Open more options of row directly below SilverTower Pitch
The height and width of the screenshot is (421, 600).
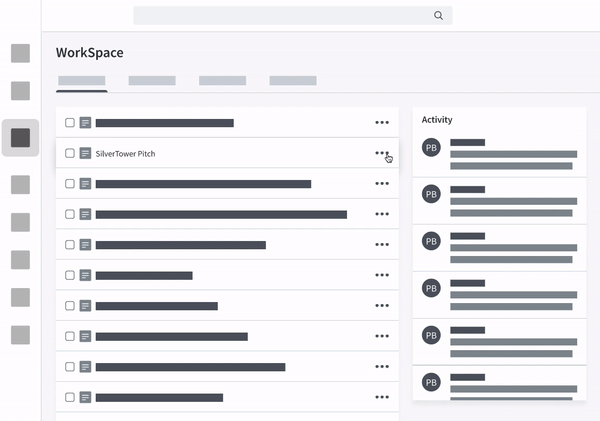click(x=382, y=184)
